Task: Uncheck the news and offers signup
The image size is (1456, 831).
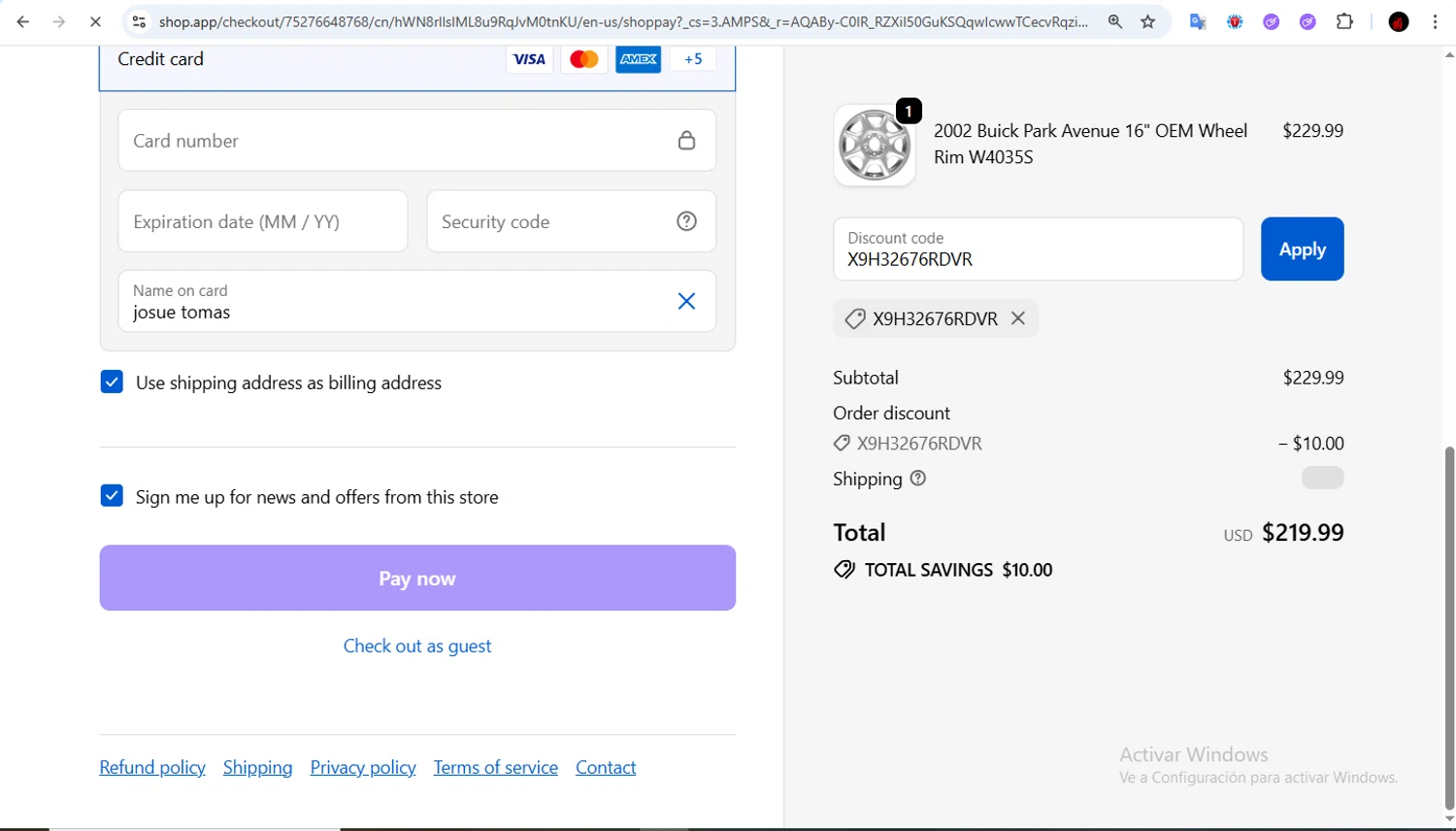Action: (112, 496)
